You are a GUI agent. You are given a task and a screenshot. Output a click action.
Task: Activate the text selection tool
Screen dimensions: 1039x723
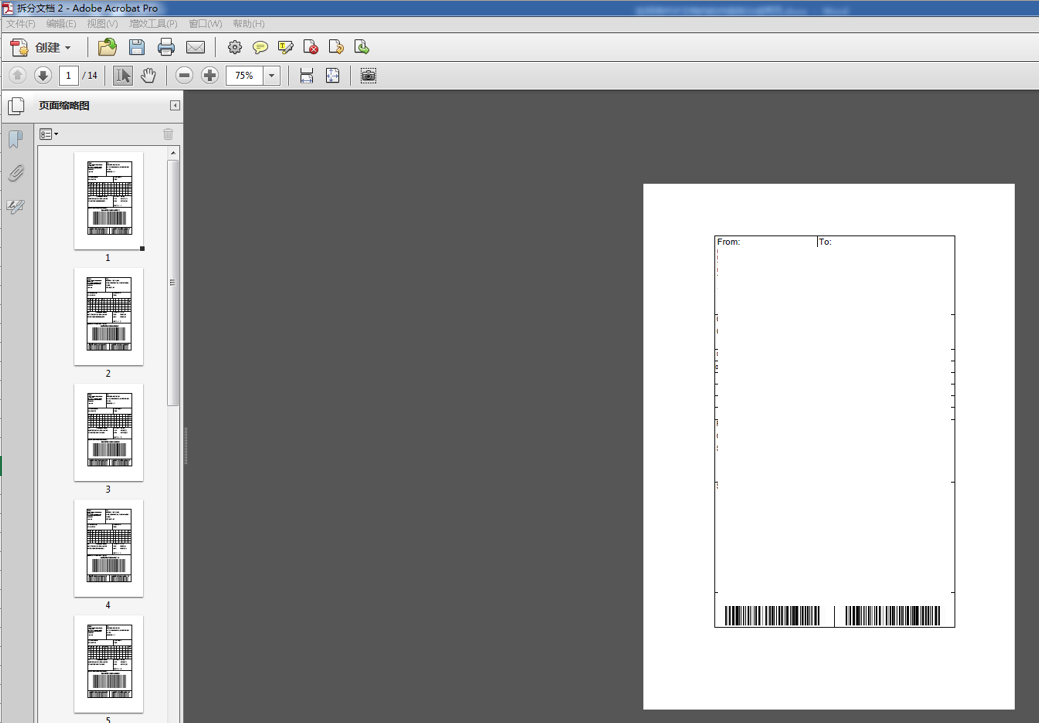coord(123,76)
